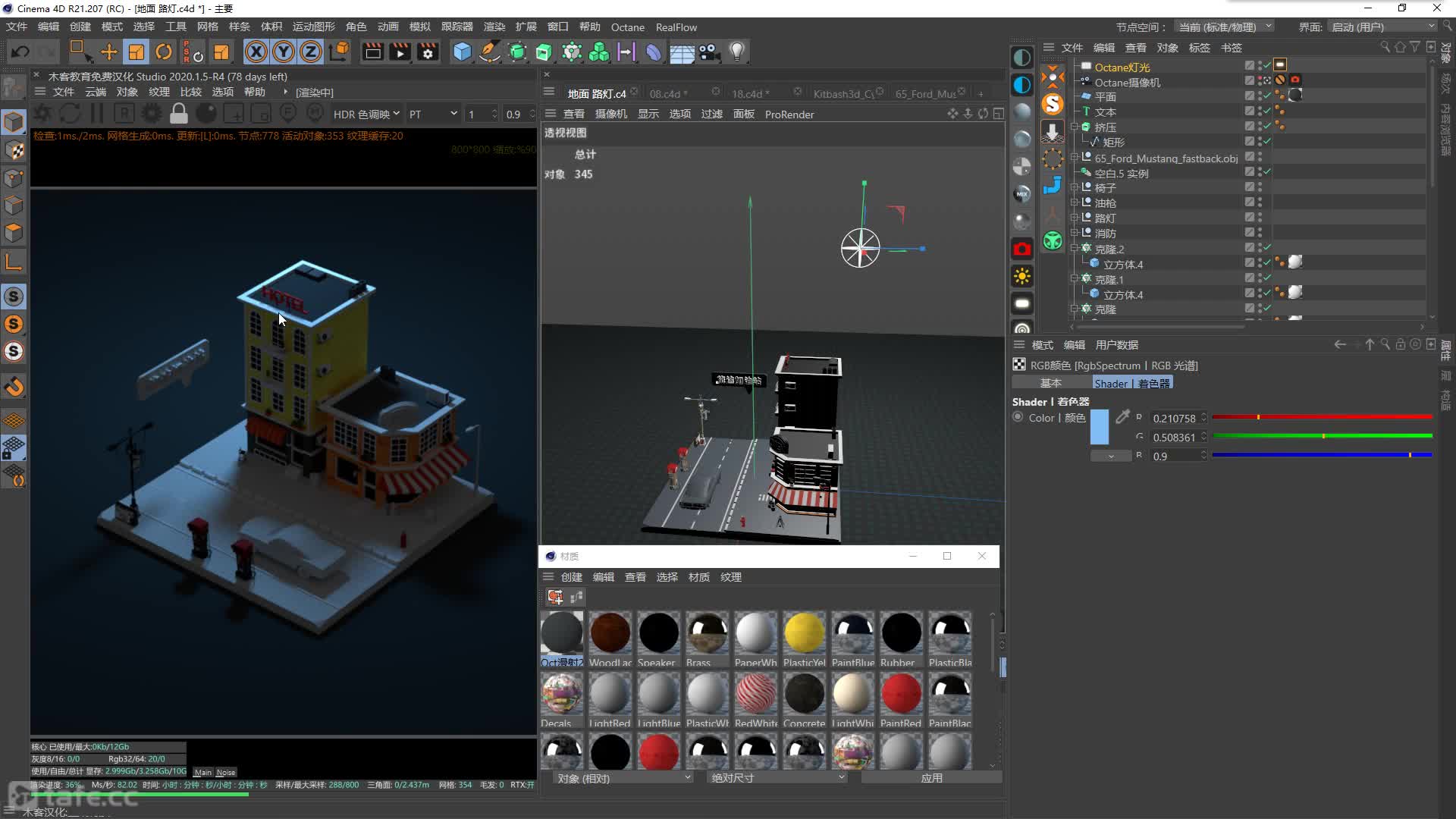Open the 绝对尺寸 dropdown
This screenshot has width=1456, height=819.
[777, 778]
